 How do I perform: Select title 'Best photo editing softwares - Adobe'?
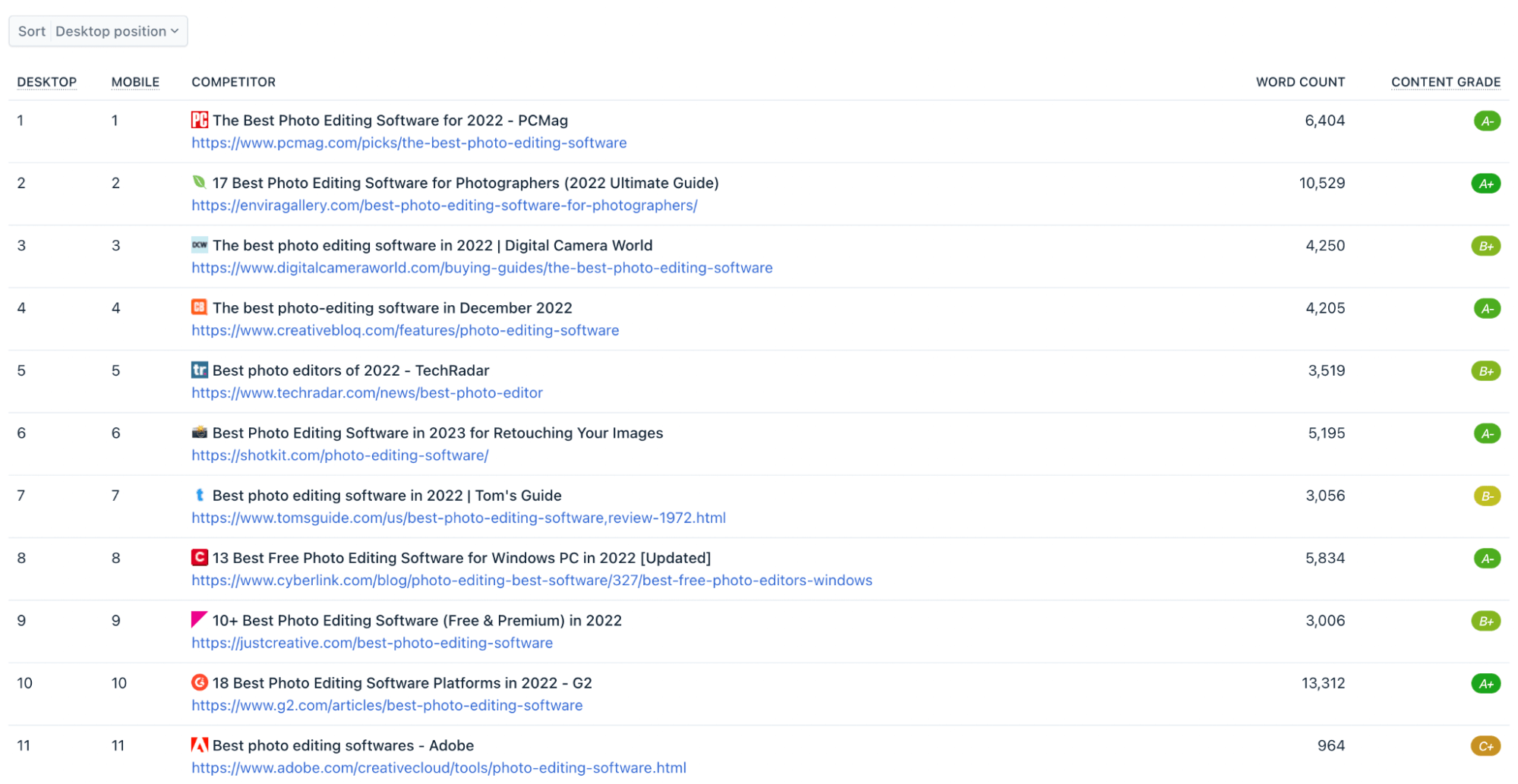coord(343,745)
